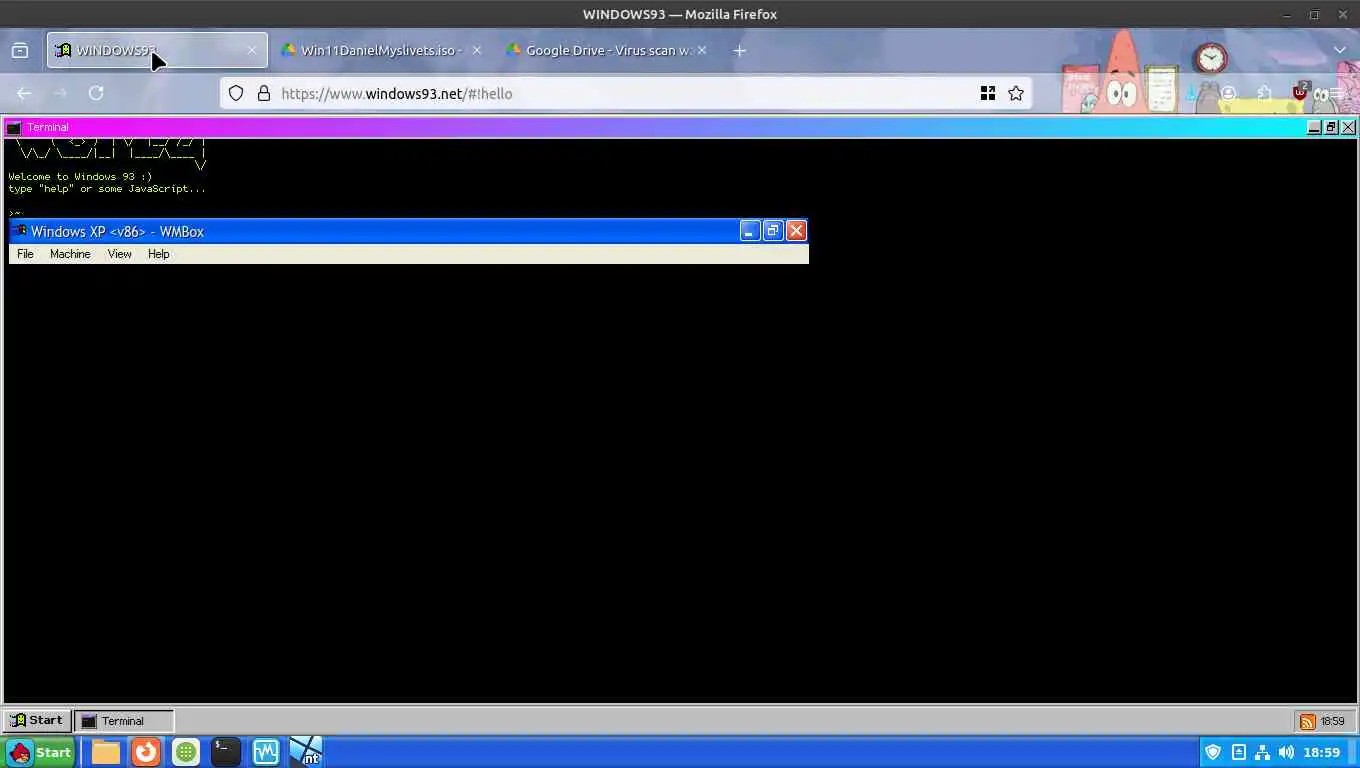Image resolution: width=1360 pixels, height=768 pixels.
Task: Minimize the Windows 93 Terminal window
Action: pos(1314,127)
